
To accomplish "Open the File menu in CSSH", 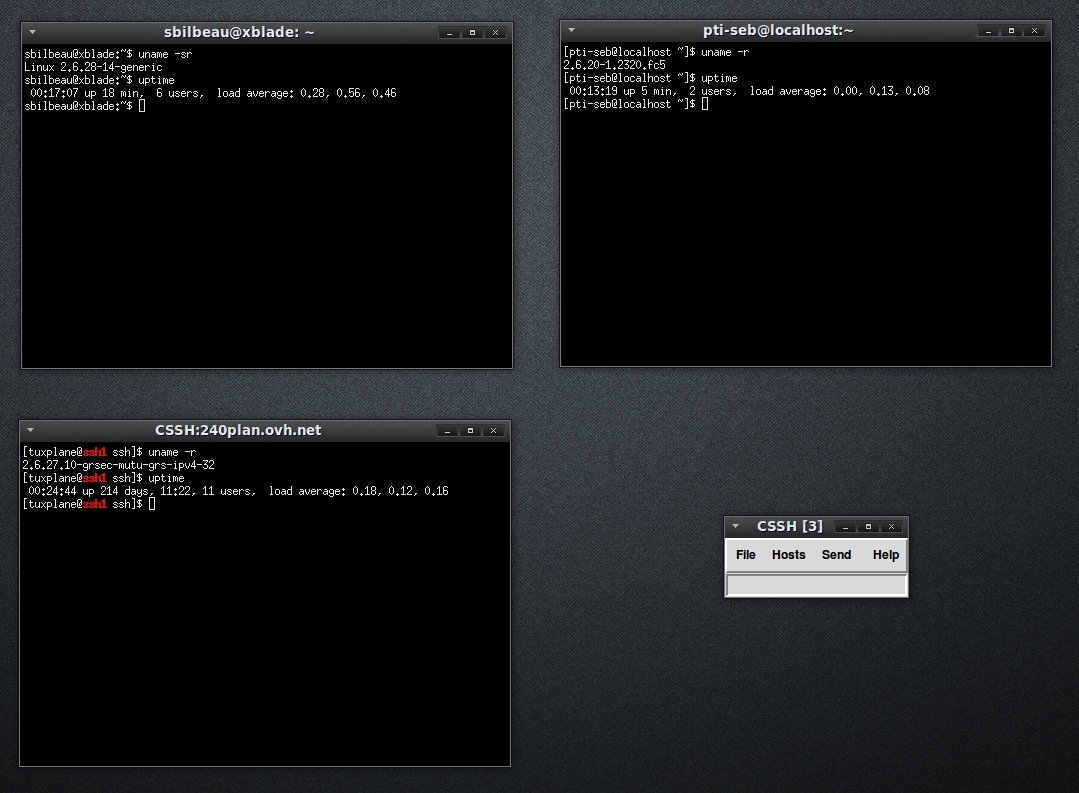I will coord(745,555).
